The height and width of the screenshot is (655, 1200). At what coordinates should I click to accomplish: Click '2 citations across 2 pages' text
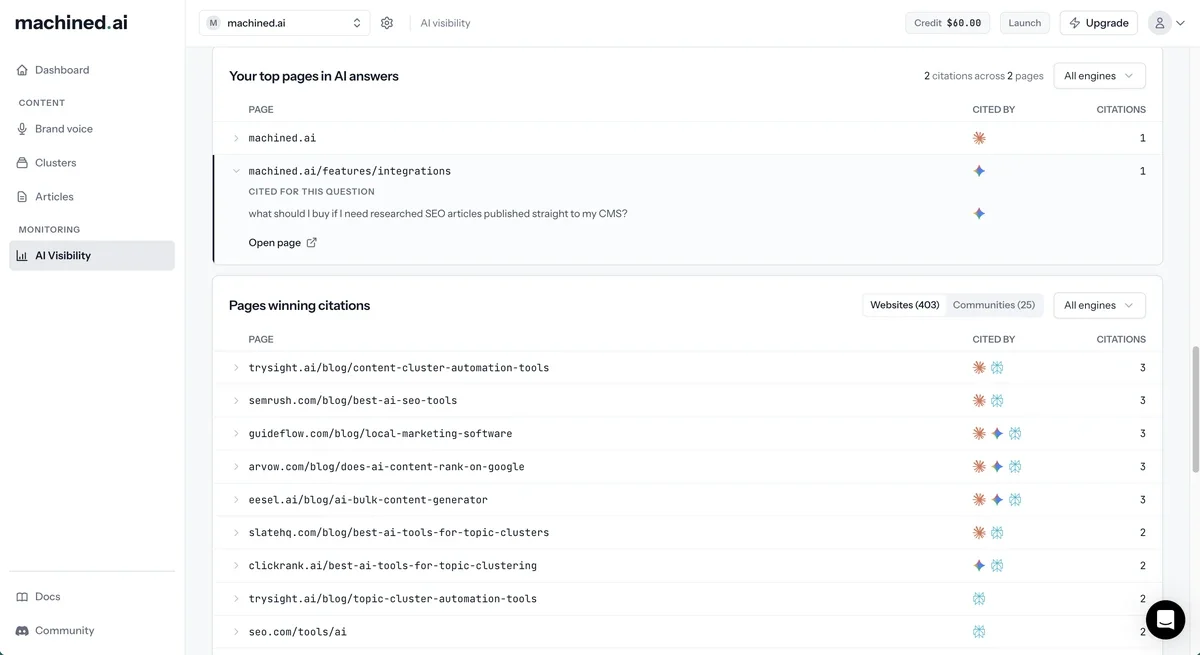tap(984, 76)
